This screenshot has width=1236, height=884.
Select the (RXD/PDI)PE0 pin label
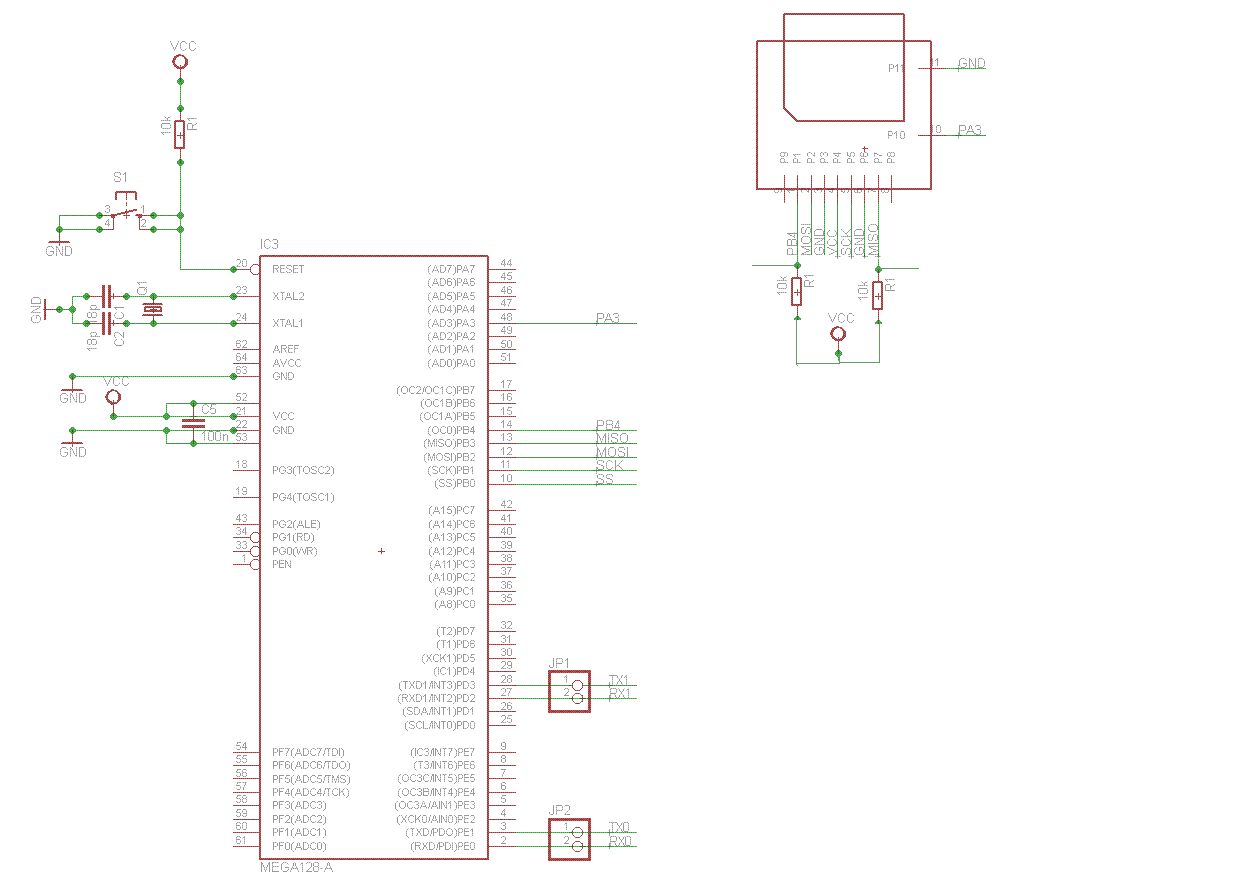coord(442,846)
